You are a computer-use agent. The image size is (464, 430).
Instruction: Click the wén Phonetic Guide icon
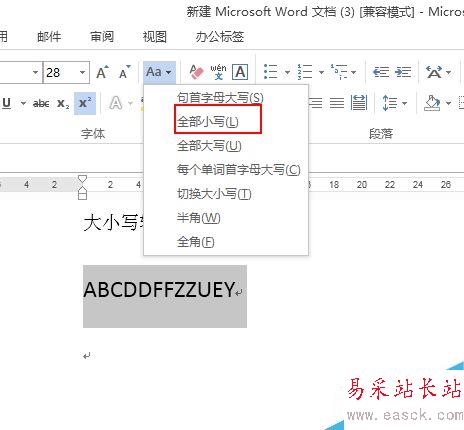(218, 72)
